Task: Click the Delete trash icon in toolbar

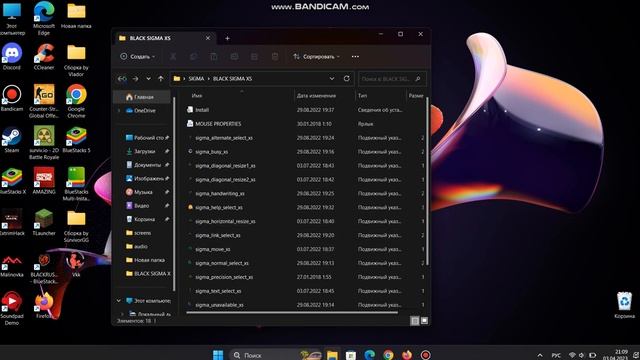Action: pos(275,57)
